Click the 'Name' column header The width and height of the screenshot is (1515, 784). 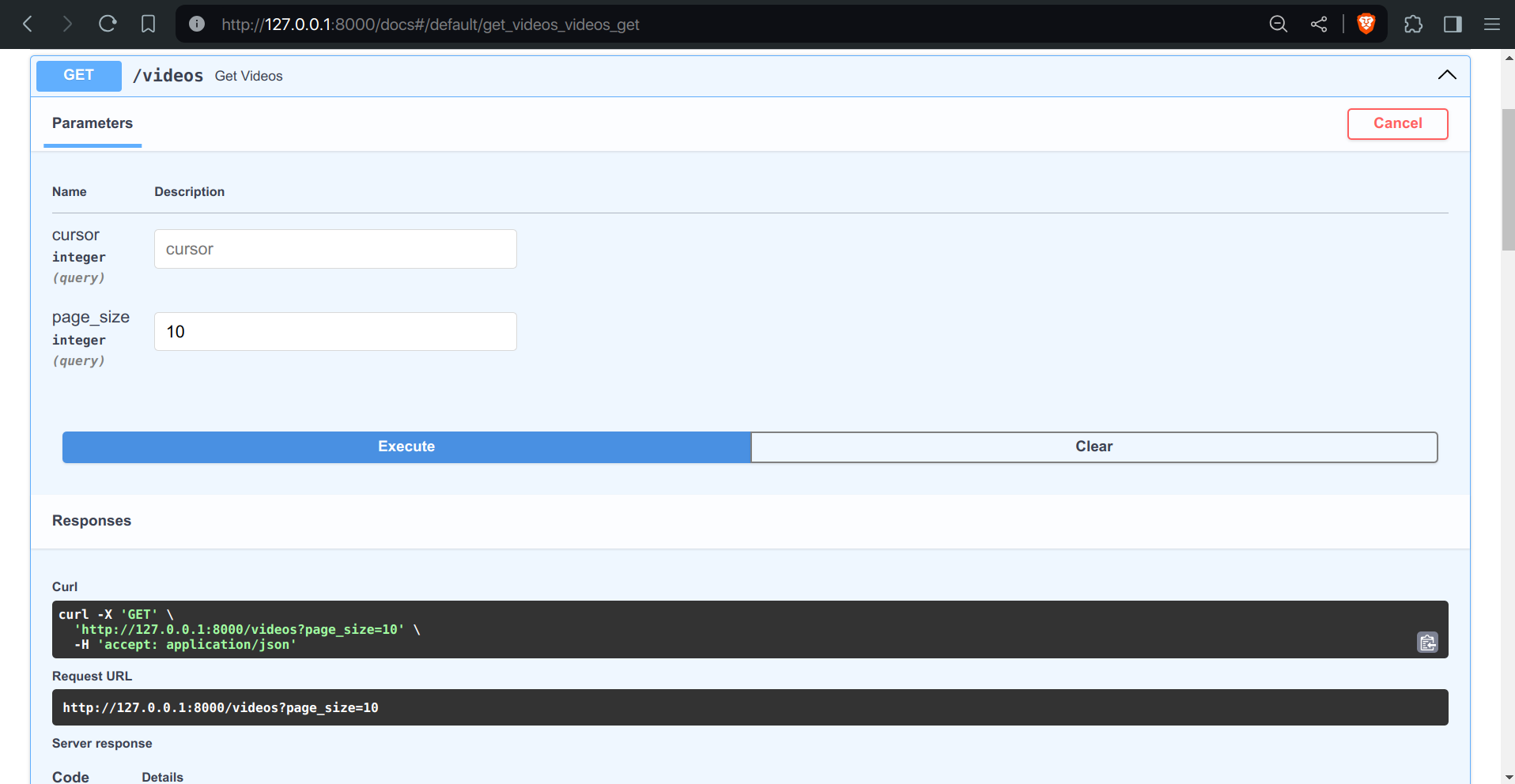[x=70, y=192]
